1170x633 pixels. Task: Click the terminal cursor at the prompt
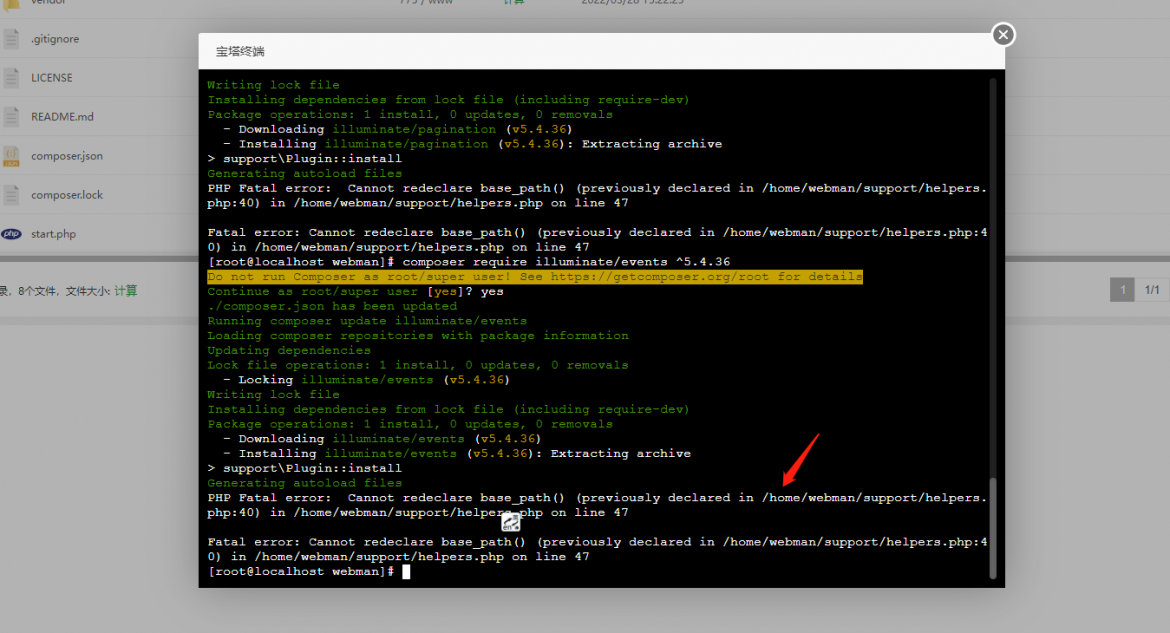point(406,572)
